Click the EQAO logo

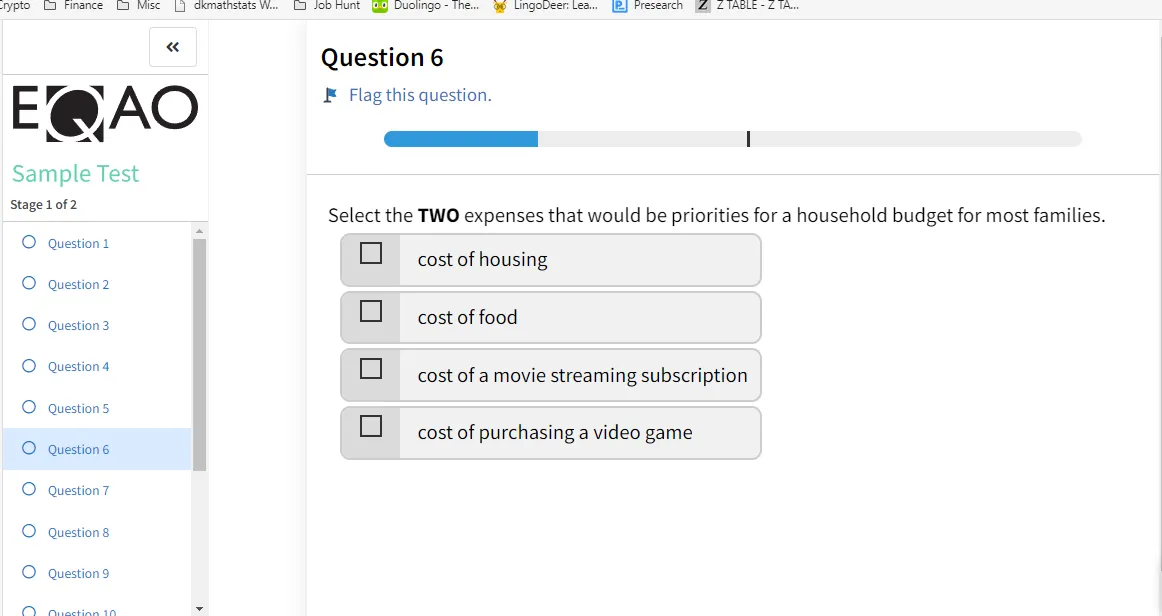tap(105, 109)
